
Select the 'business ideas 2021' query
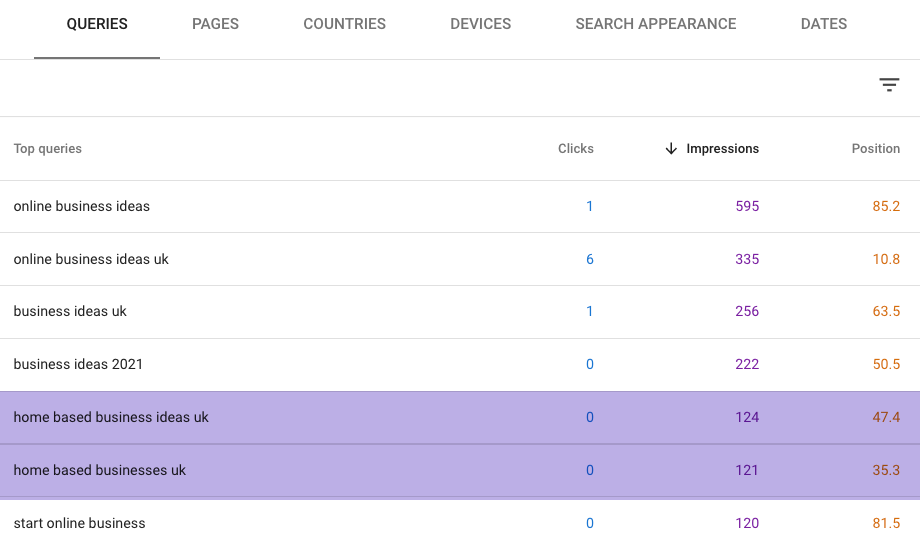[x=78, y=365]
